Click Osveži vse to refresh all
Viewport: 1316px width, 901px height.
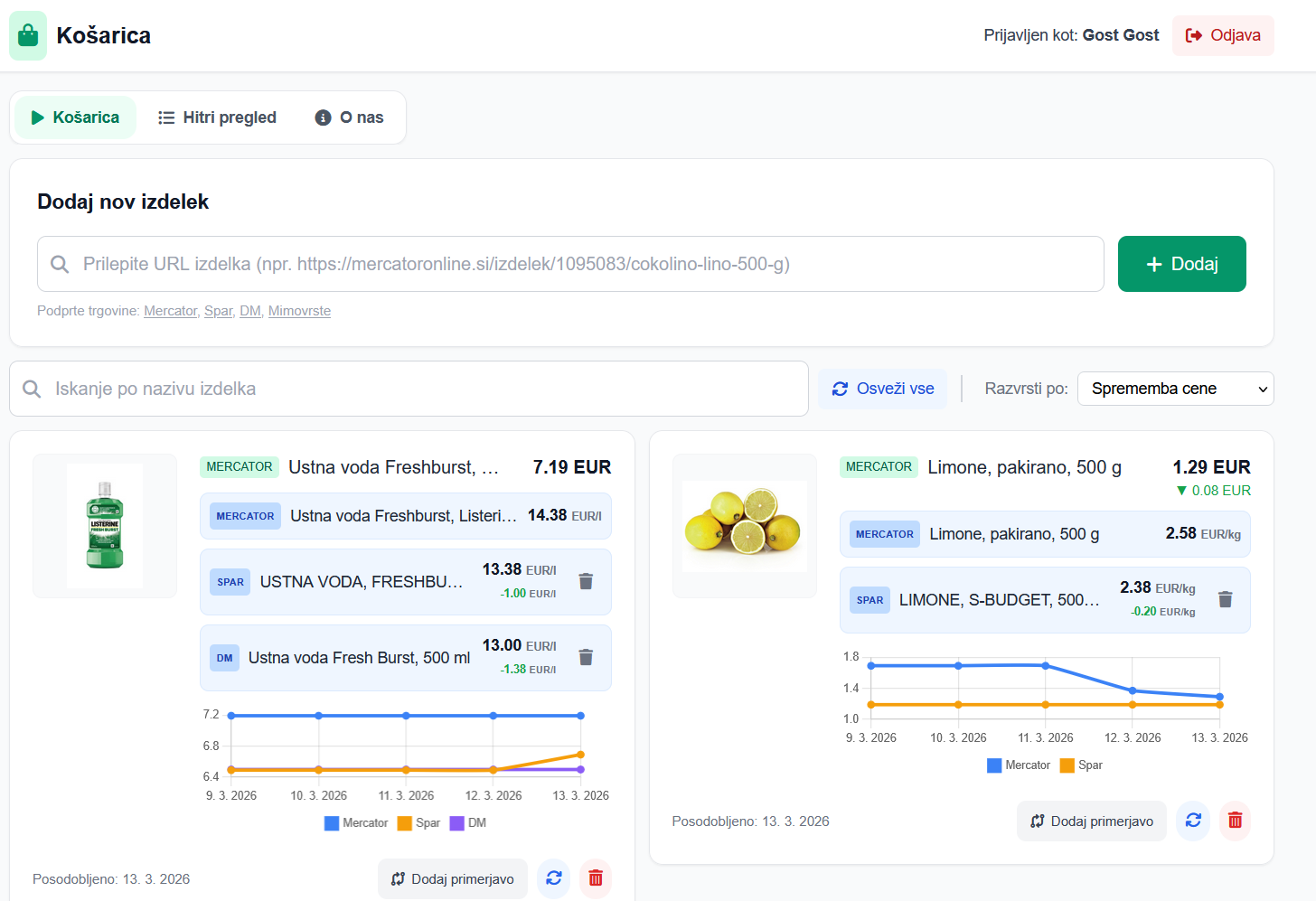point(882,389)
